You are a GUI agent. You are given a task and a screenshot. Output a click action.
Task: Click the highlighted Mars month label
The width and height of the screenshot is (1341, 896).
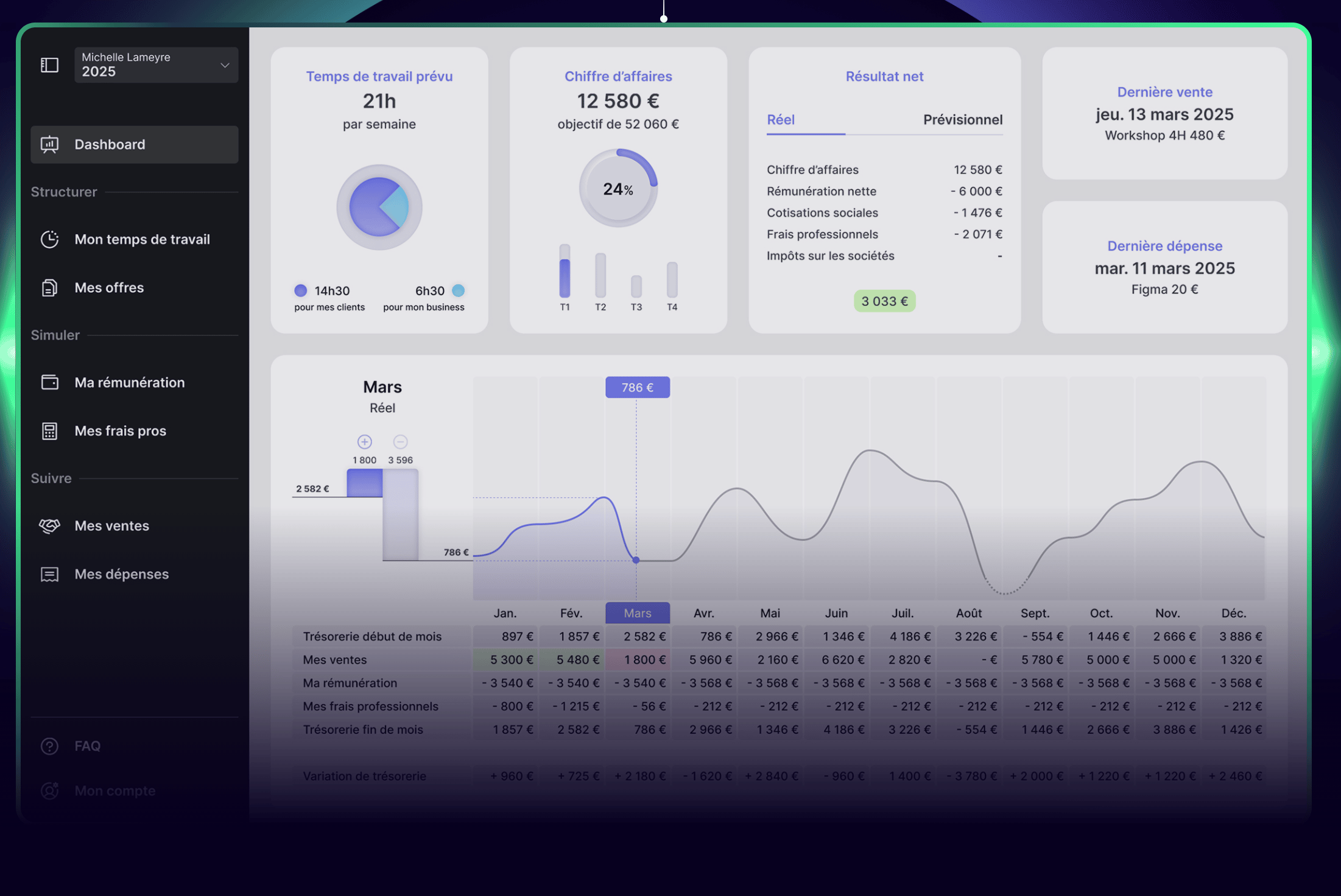[x=637, y=613]
